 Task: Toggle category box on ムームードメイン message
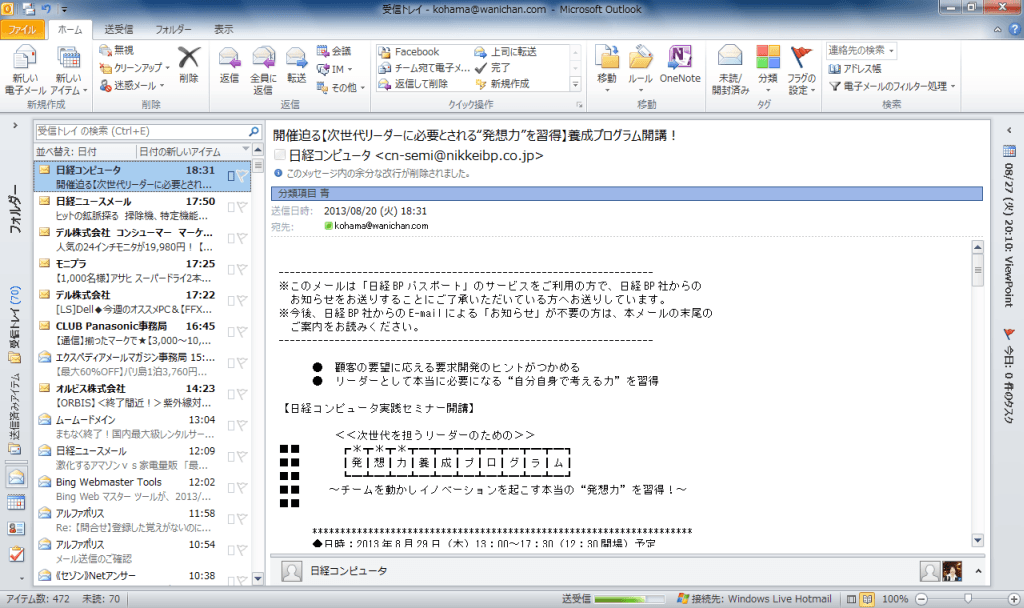(231, 425)
